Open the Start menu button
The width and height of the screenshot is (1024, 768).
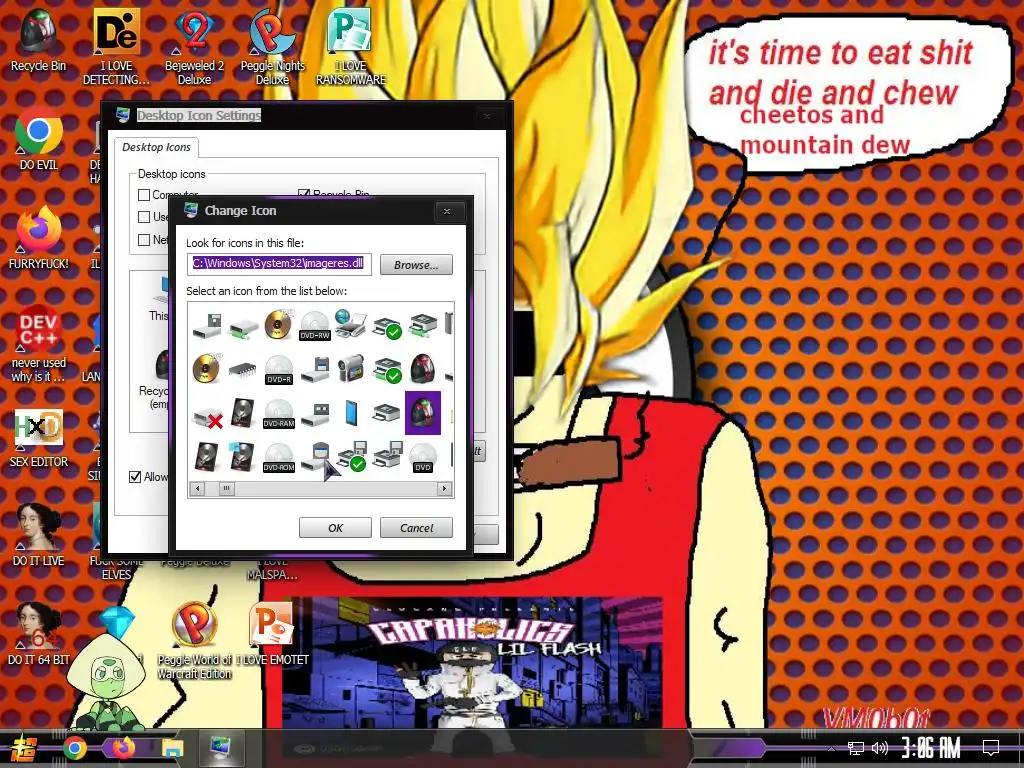[24, 749]
